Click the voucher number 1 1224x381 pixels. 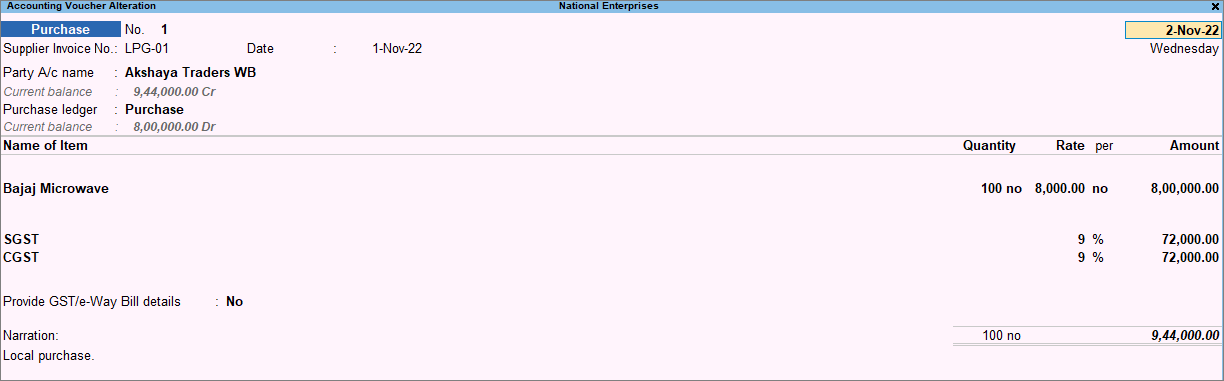(165, 30)
